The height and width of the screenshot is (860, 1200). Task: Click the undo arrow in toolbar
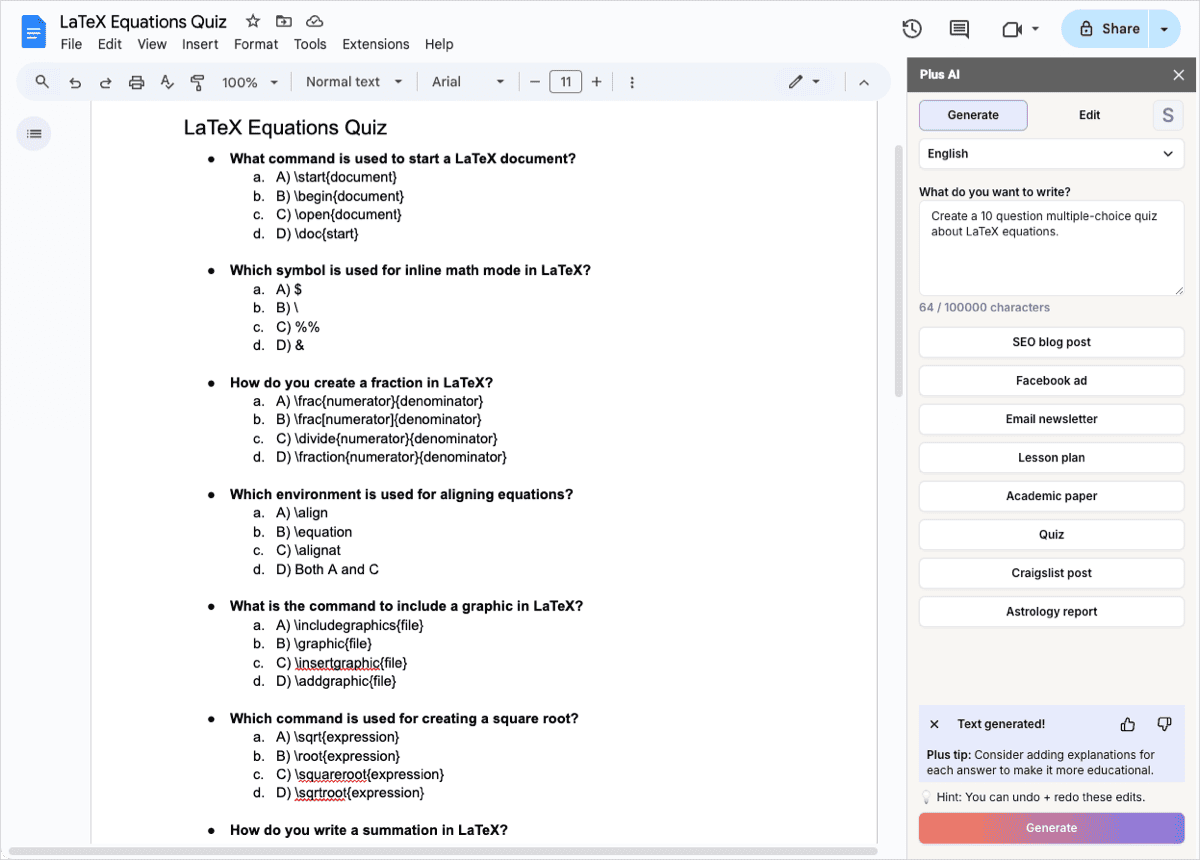(x=75, y=82)
